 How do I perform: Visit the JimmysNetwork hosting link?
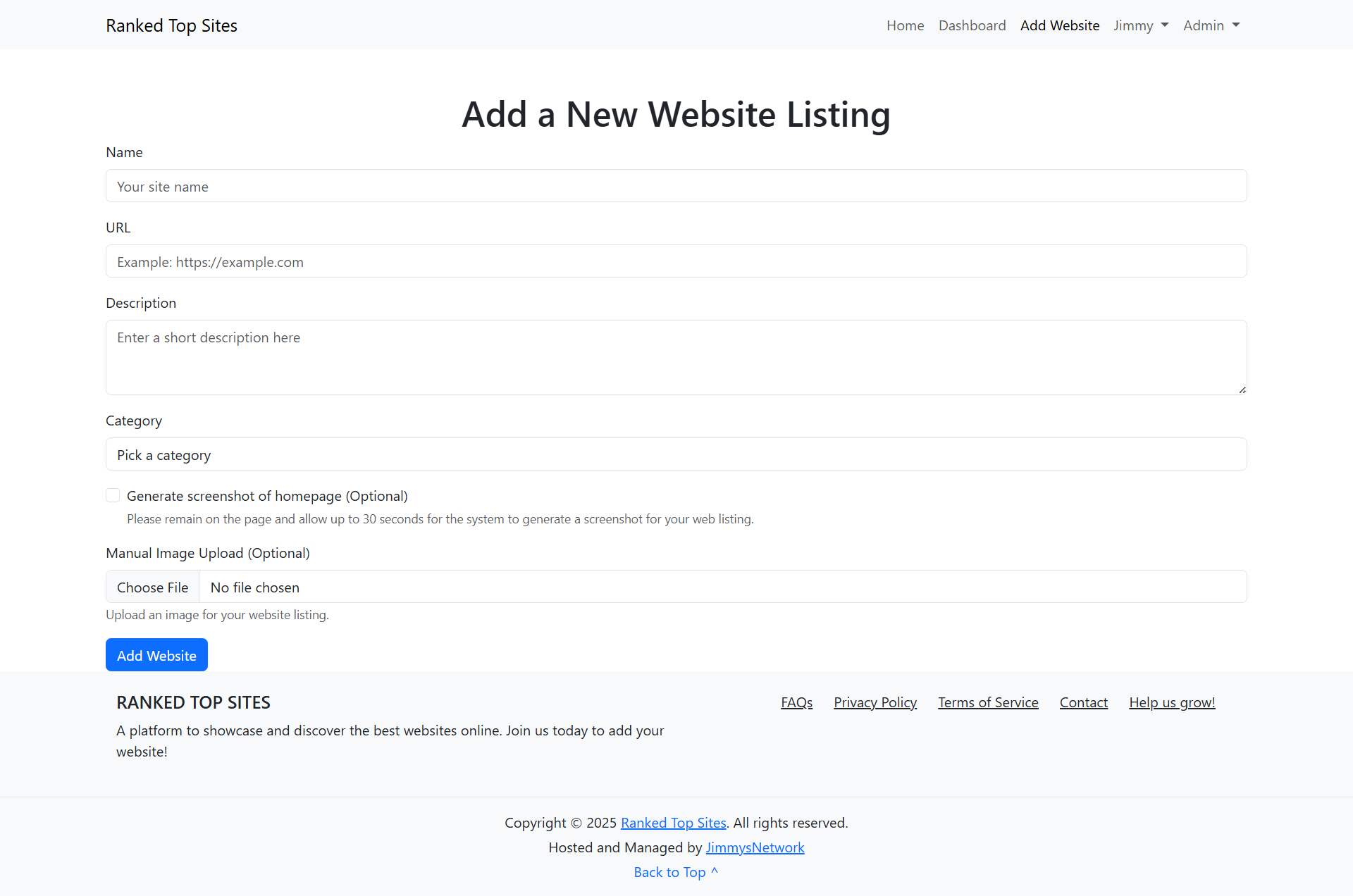point(755,847)
